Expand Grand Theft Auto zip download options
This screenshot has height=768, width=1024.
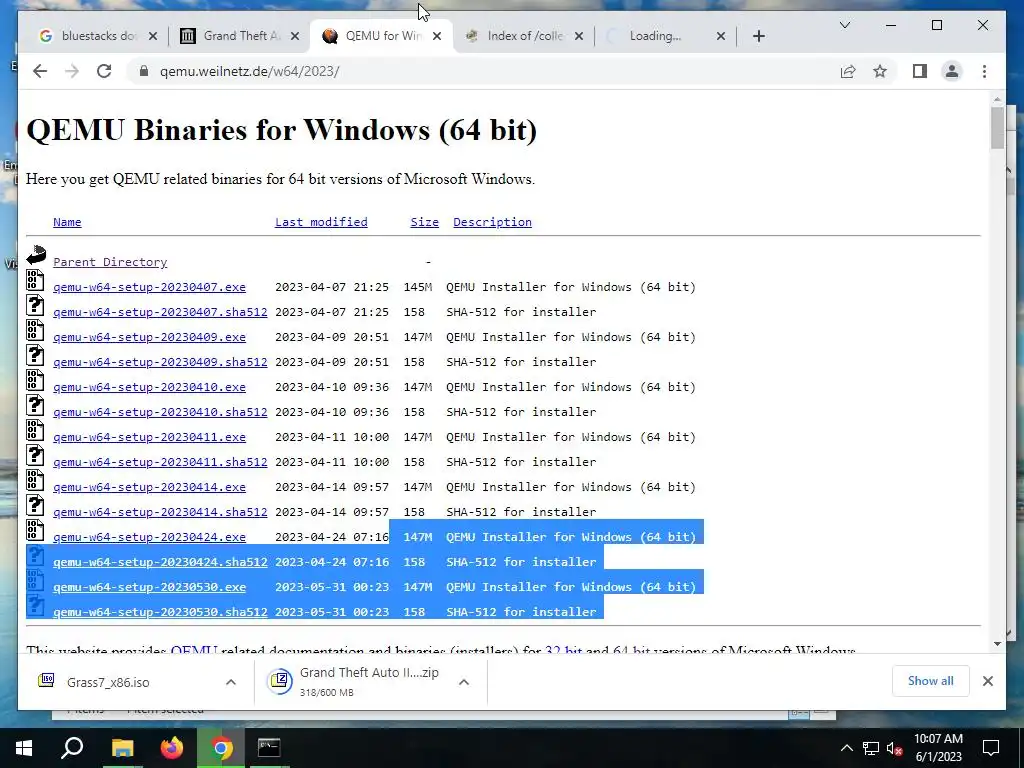coord(464,682)
